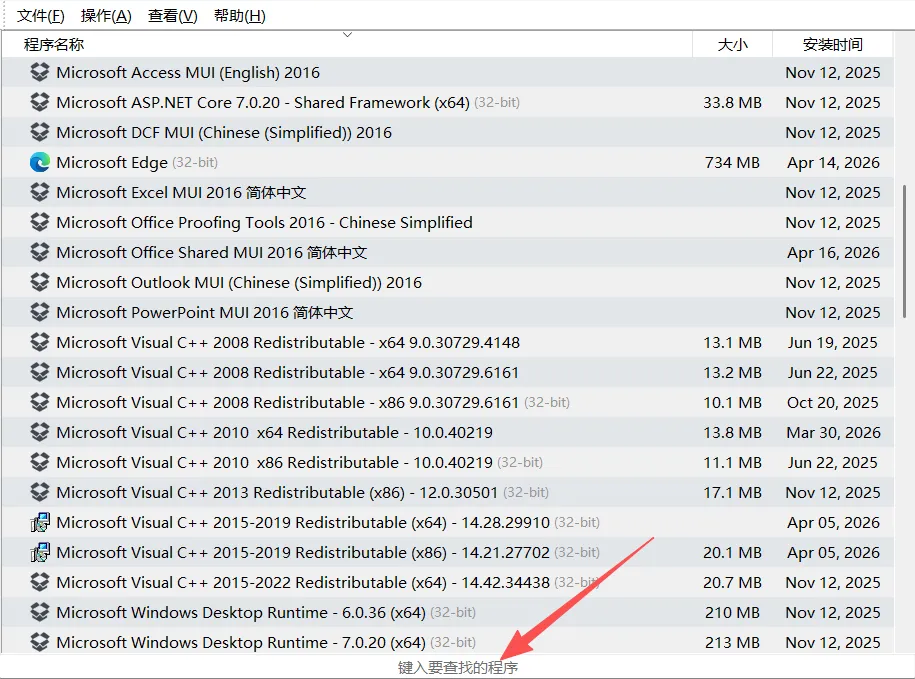Screen dimensions: 915x679
Task: Select Microsoft PowerPoint MUI 2016 简体中文
Action: pos(205,312)
